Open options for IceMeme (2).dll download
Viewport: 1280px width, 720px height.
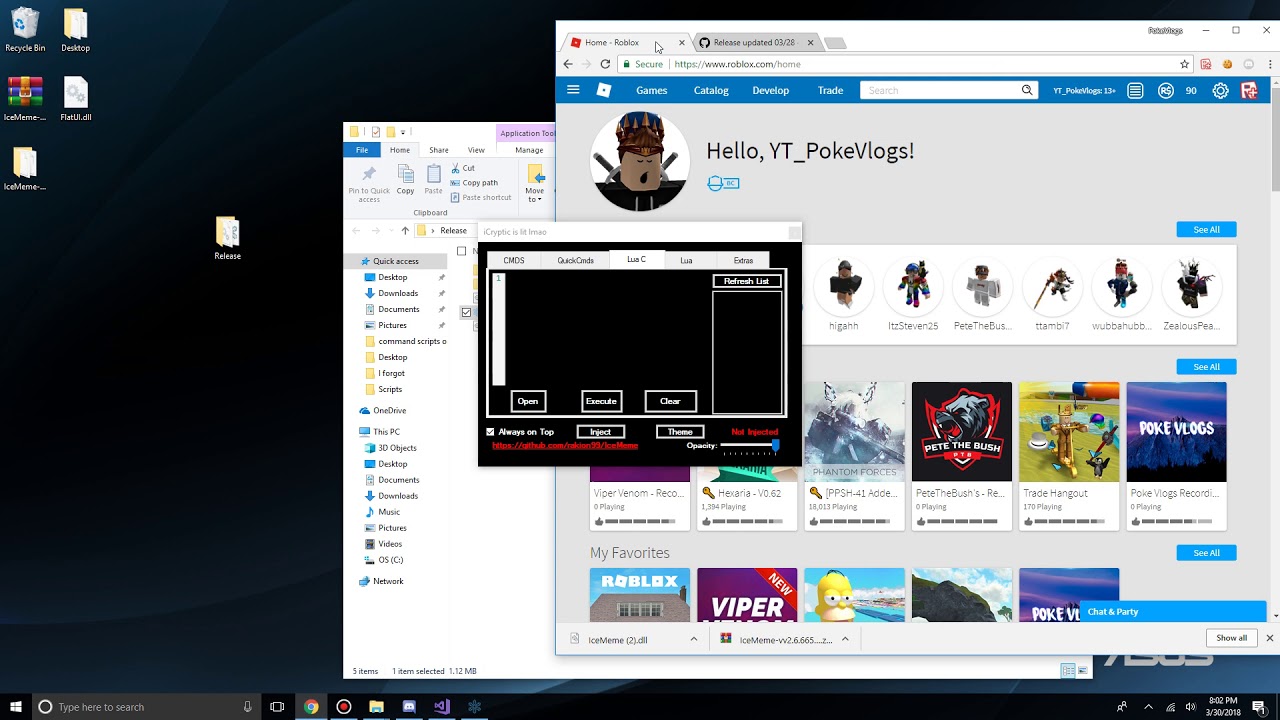[x=694, y=639]
